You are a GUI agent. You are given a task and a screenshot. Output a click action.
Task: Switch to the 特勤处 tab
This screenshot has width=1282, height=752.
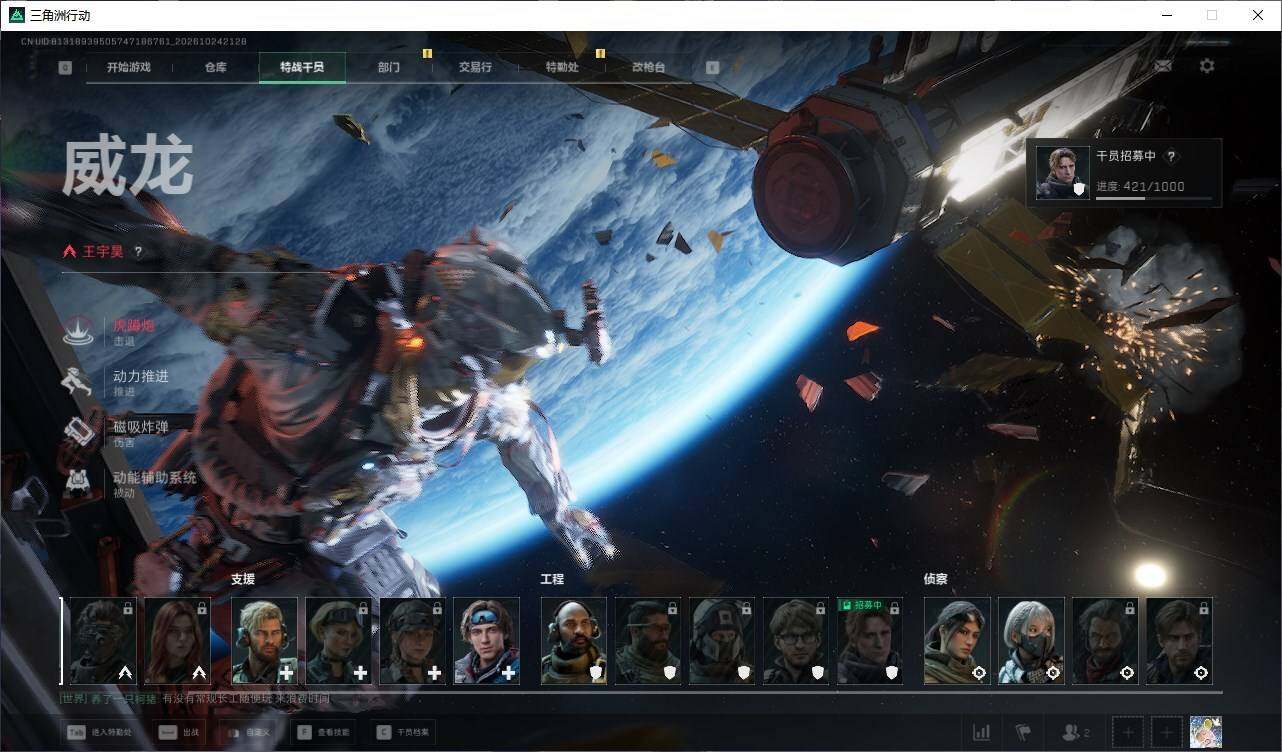click(x=562, y=67)
